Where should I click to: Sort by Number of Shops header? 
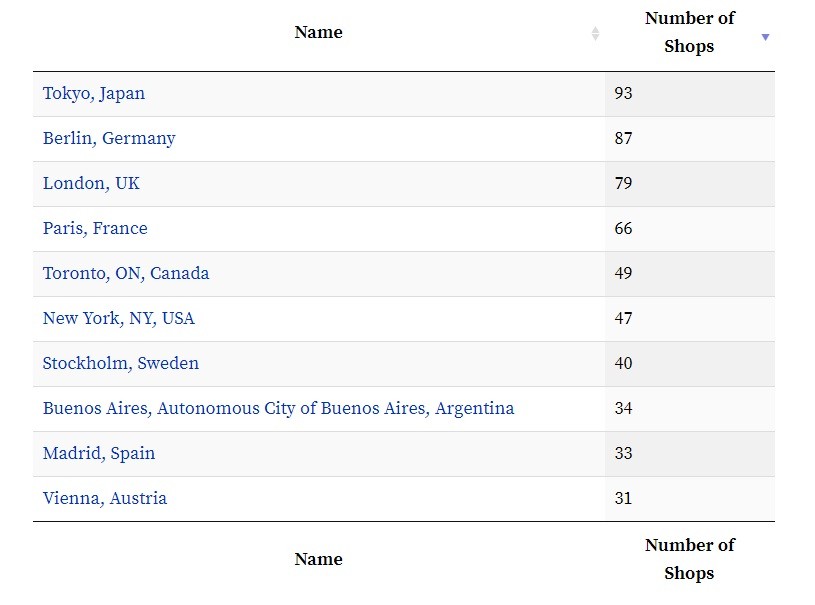point(689,33)
